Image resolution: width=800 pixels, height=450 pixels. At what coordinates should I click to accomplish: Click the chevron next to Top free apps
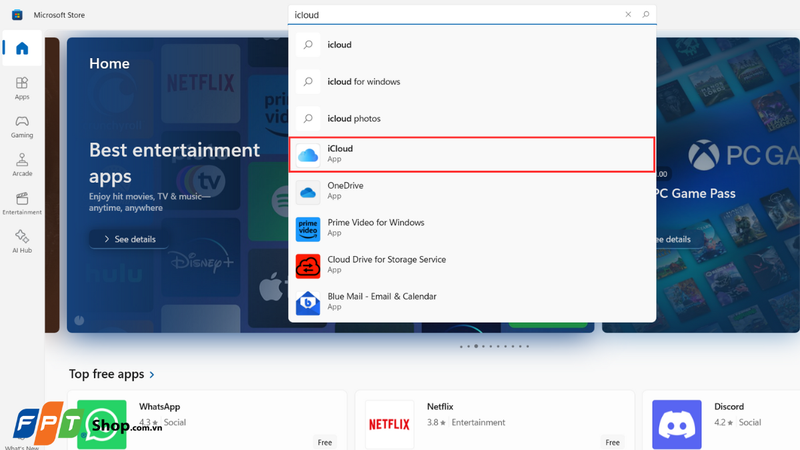coord(152,375)
